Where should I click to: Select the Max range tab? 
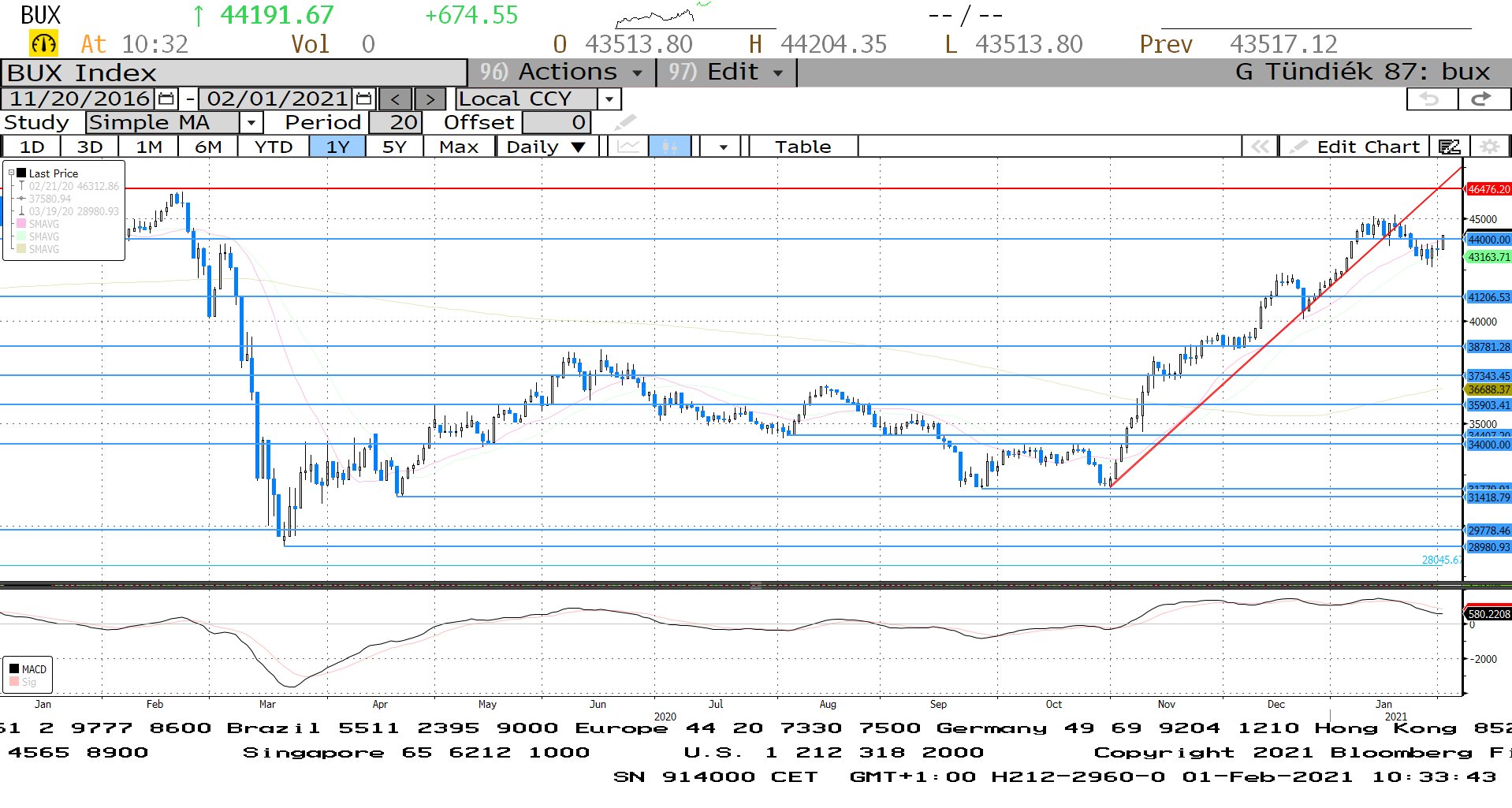pyautogui.click(x=459, y=147)
